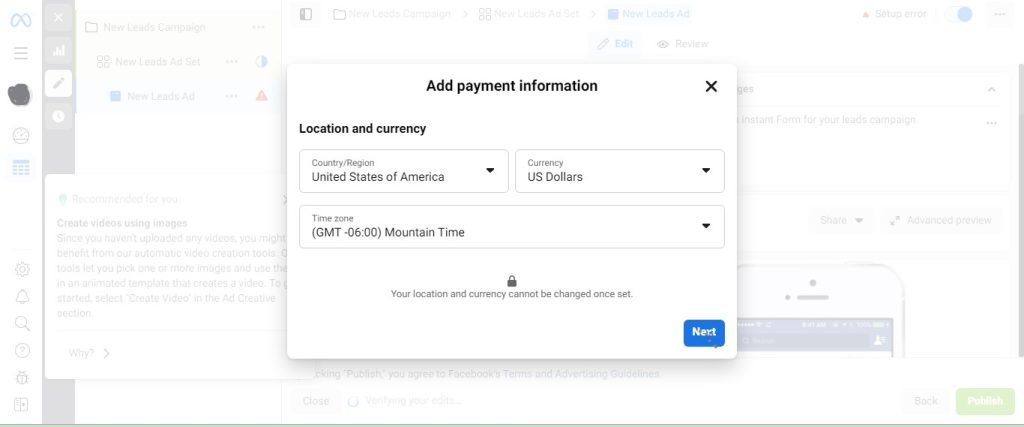The image size is (1024, 427).
Task: Go to New Leads Campaign breadcrumb
Action: (x=392, y=14)
